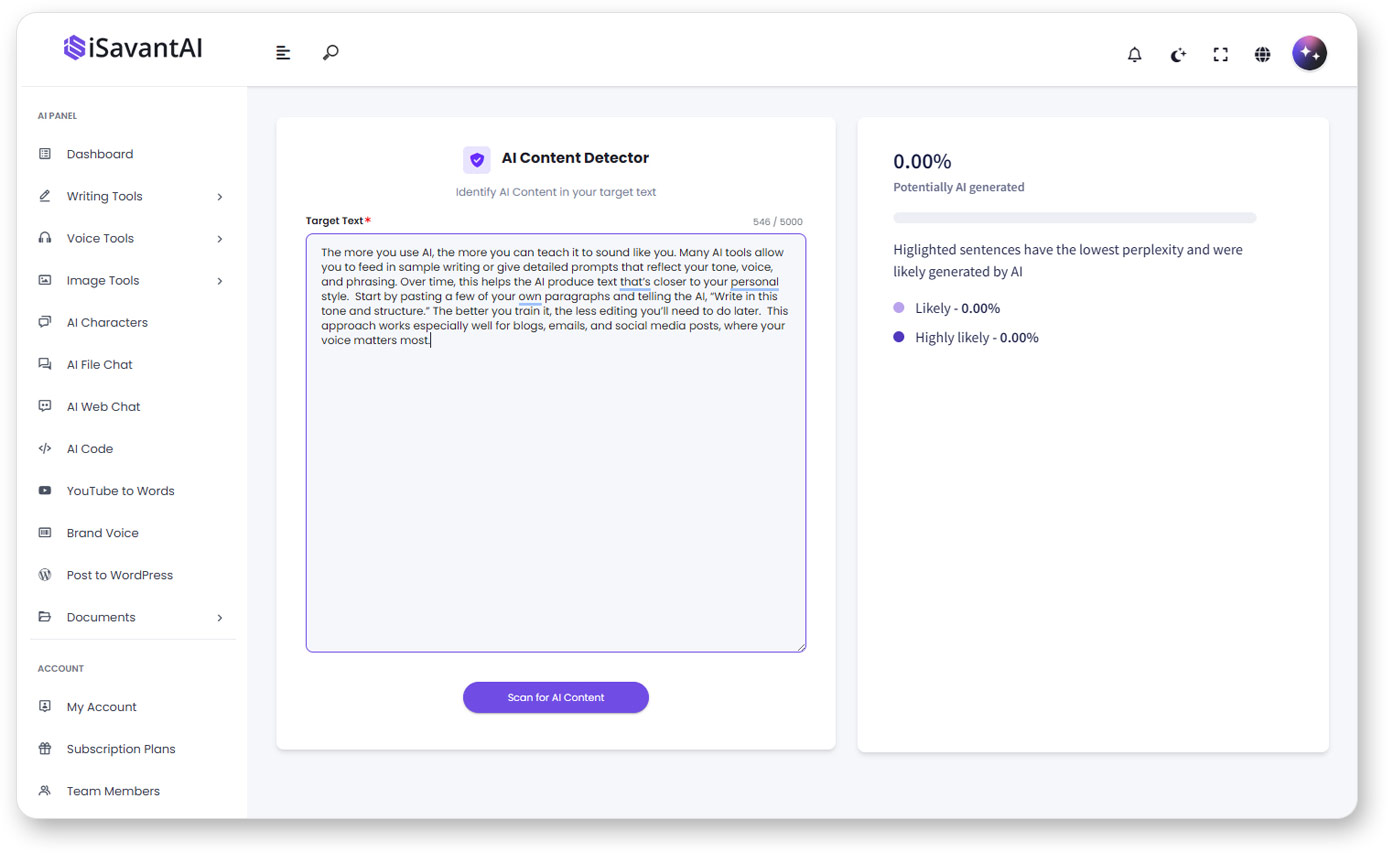Viewport: 1388px width, 853px height.
Task: Collapse the sidebar with the hamburger icon
Action: (283, 51)
